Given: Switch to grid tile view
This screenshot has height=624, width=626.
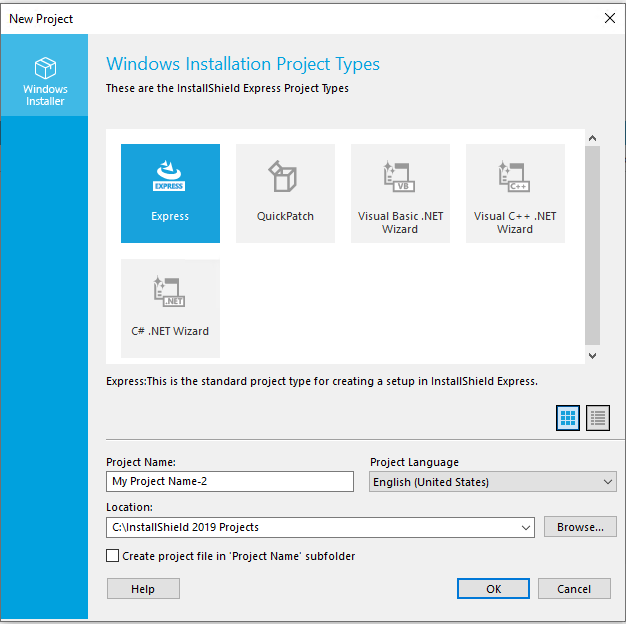Looking at the screenshot, I should 567,418.
